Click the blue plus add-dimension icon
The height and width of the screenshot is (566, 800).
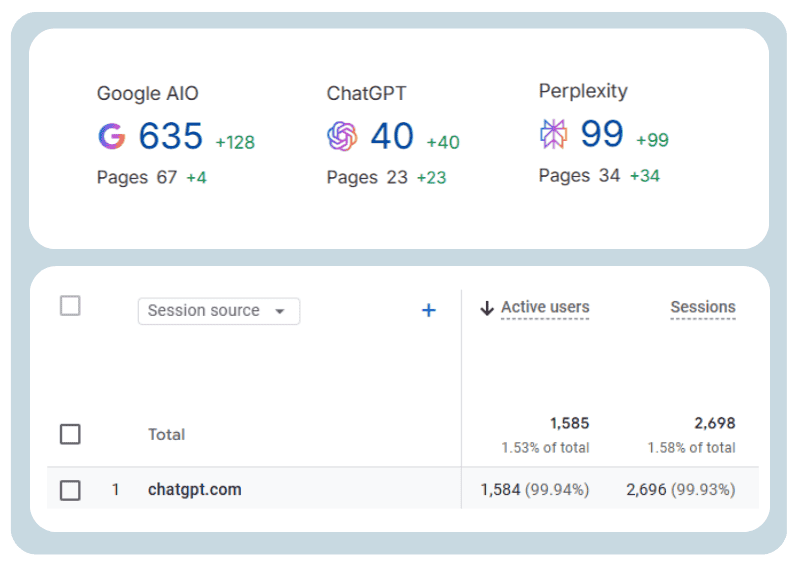click(429, 310)
